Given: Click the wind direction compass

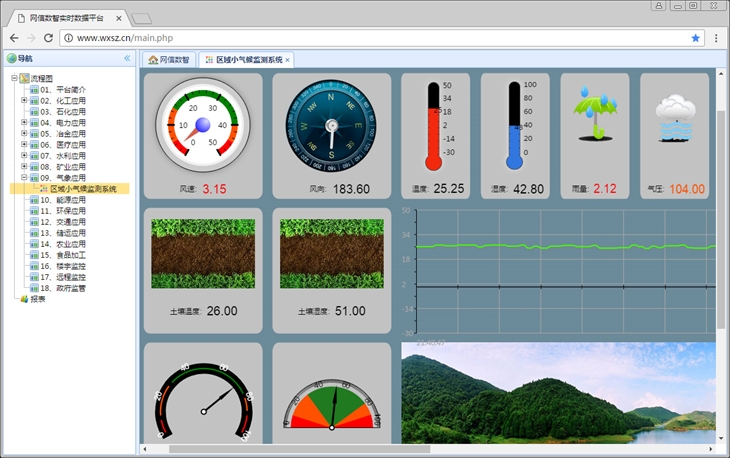Looking at the screenshot, I should (331, 125).
